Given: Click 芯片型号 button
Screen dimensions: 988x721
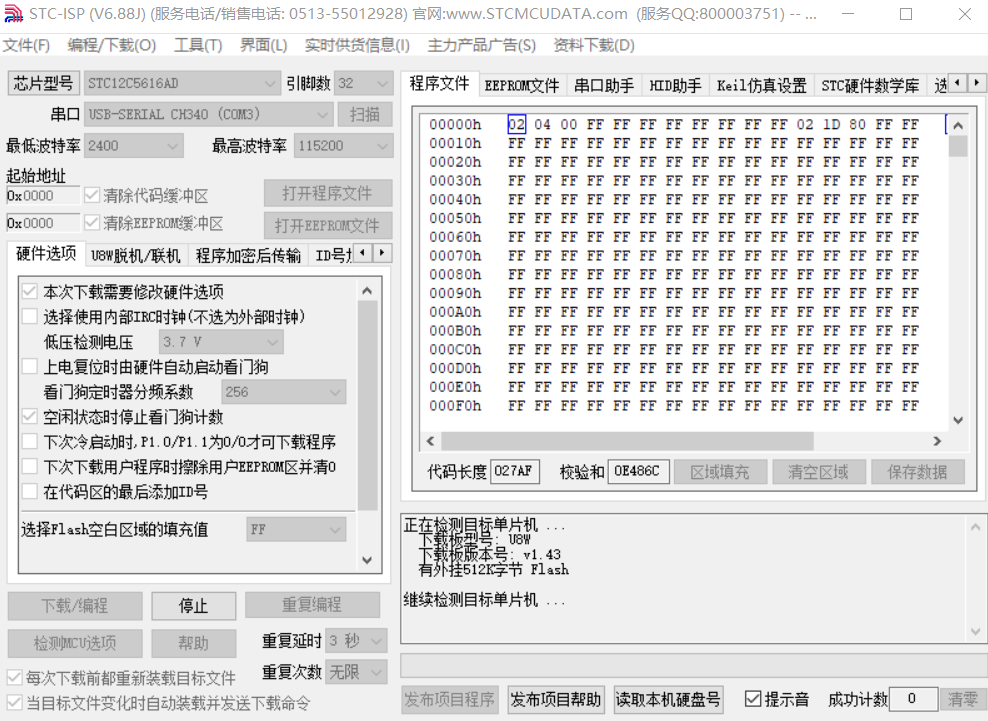Looking at the screenshot, I should click(x=43, y=83).
